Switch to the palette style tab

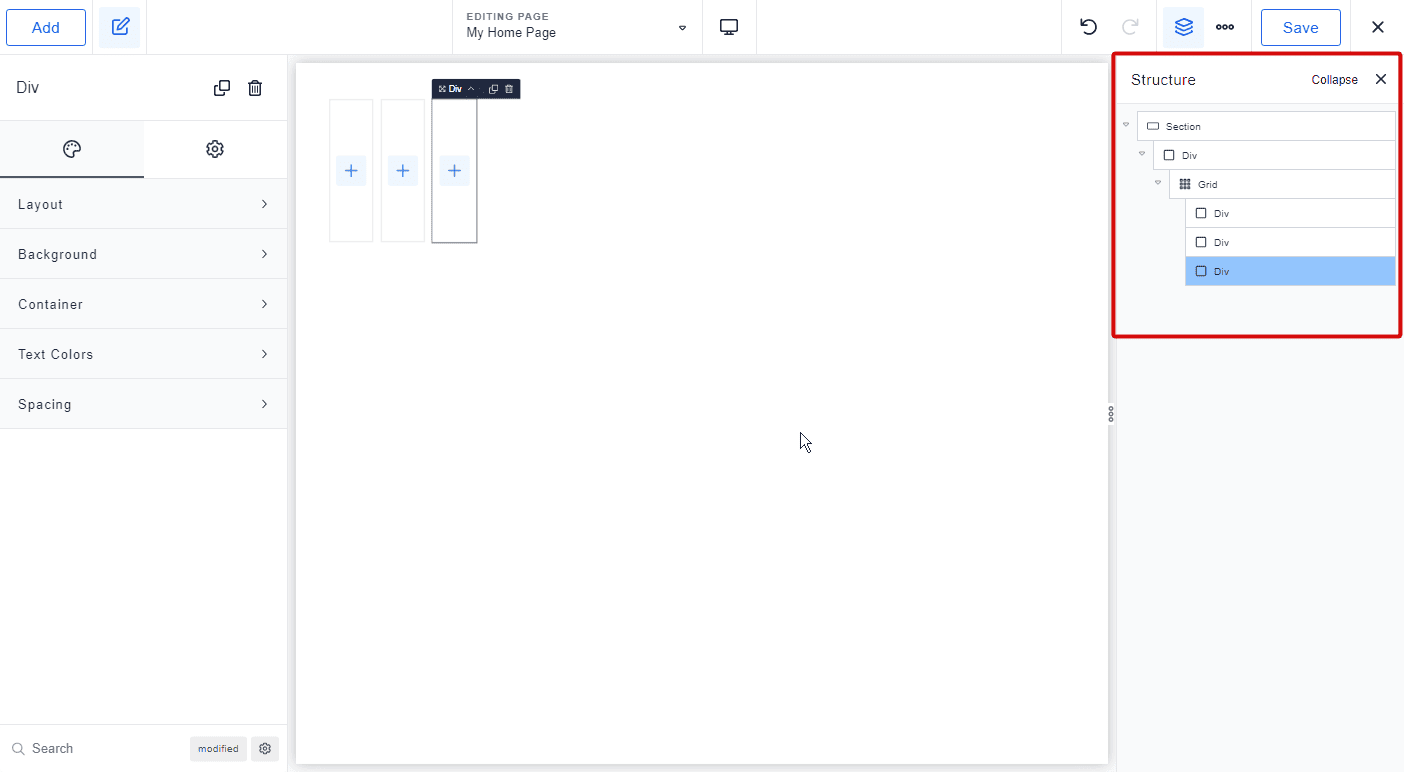point(72,149)
